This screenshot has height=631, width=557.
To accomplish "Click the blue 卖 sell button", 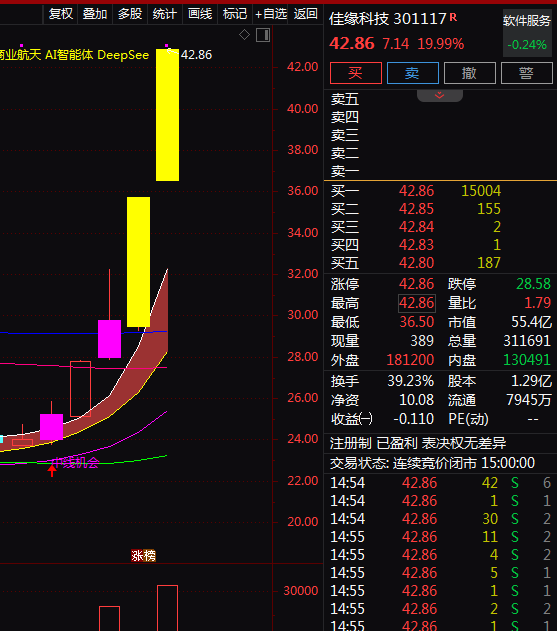I will (x=413, y=73).
